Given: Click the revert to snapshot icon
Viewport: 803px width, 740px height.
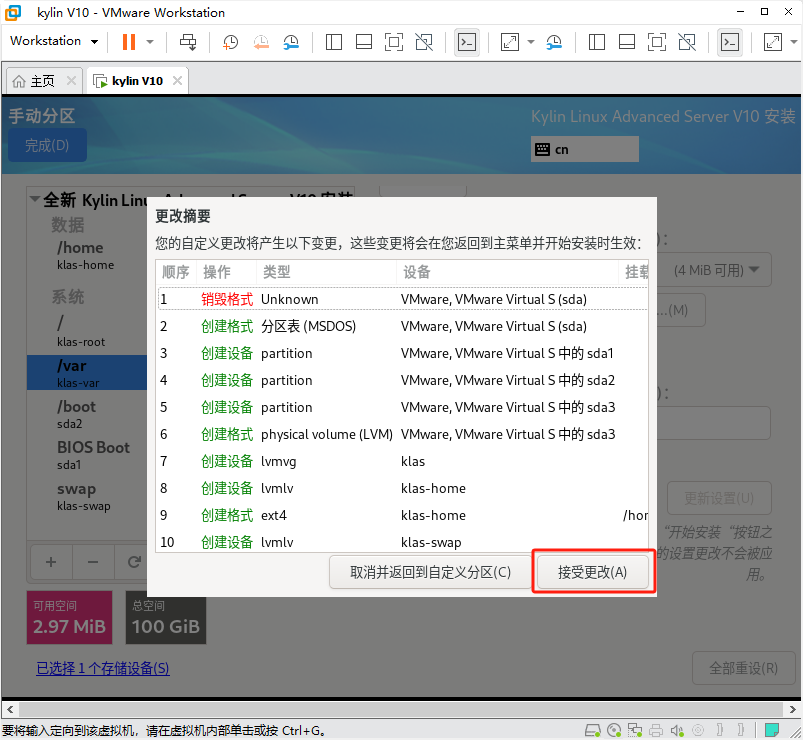Looking at the screenshot, I should [x=260, y=42].
